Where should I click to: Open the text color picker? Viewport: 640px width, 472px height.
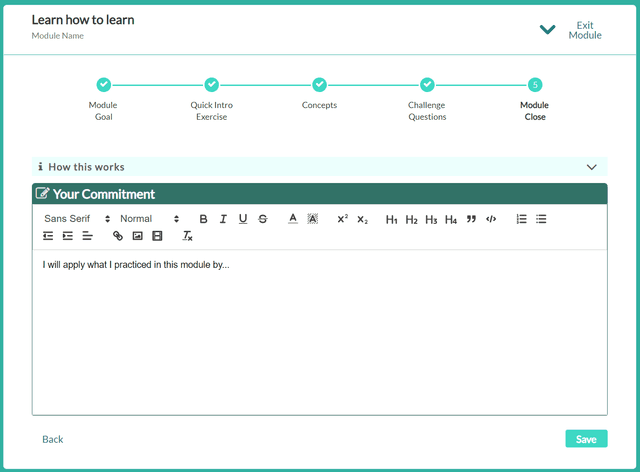[x=293, y=219]
